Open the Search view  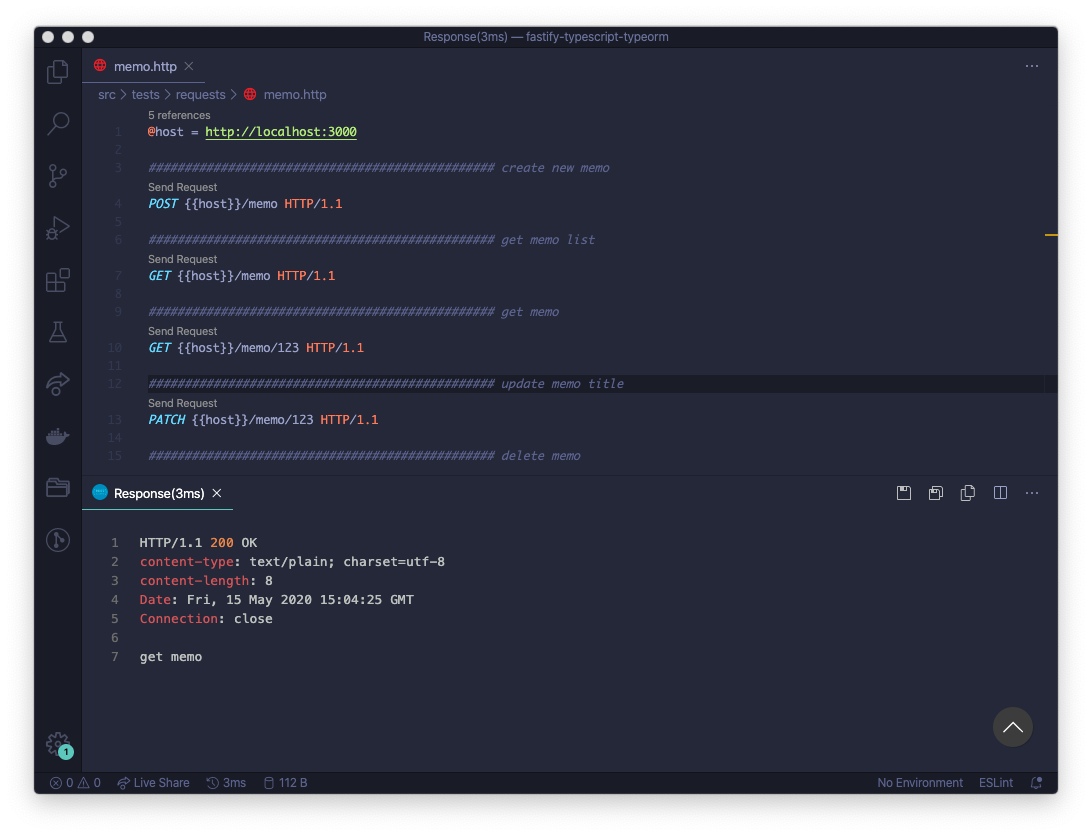(57, 124)
